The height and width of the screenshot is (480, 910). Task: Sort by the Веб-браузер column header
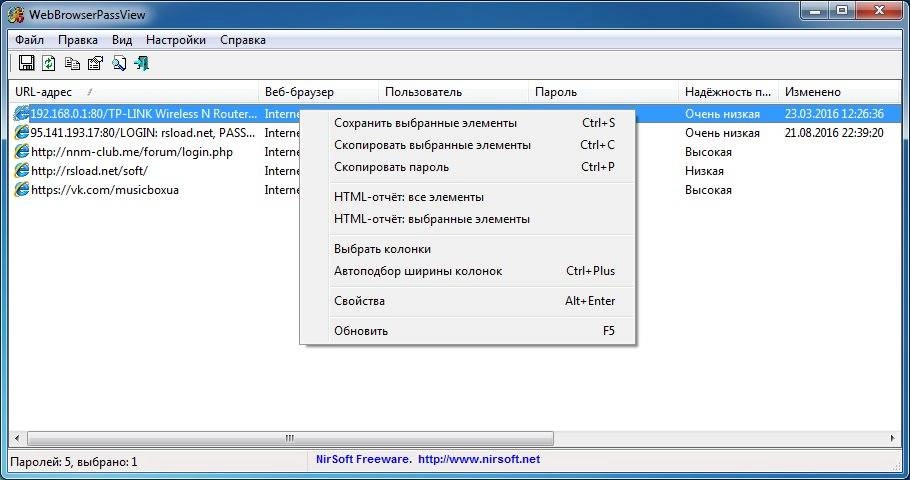318,92
